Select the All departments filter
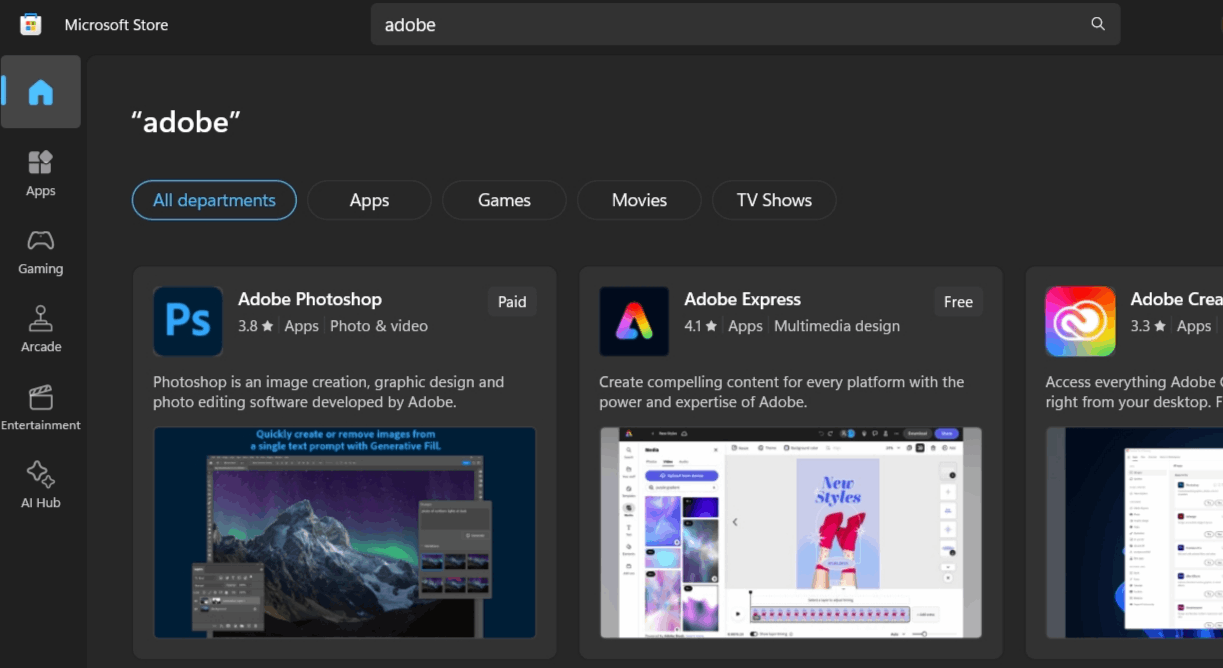Image resolution: width=1223 pixels, height=668 pixels. tap(214, 200)
